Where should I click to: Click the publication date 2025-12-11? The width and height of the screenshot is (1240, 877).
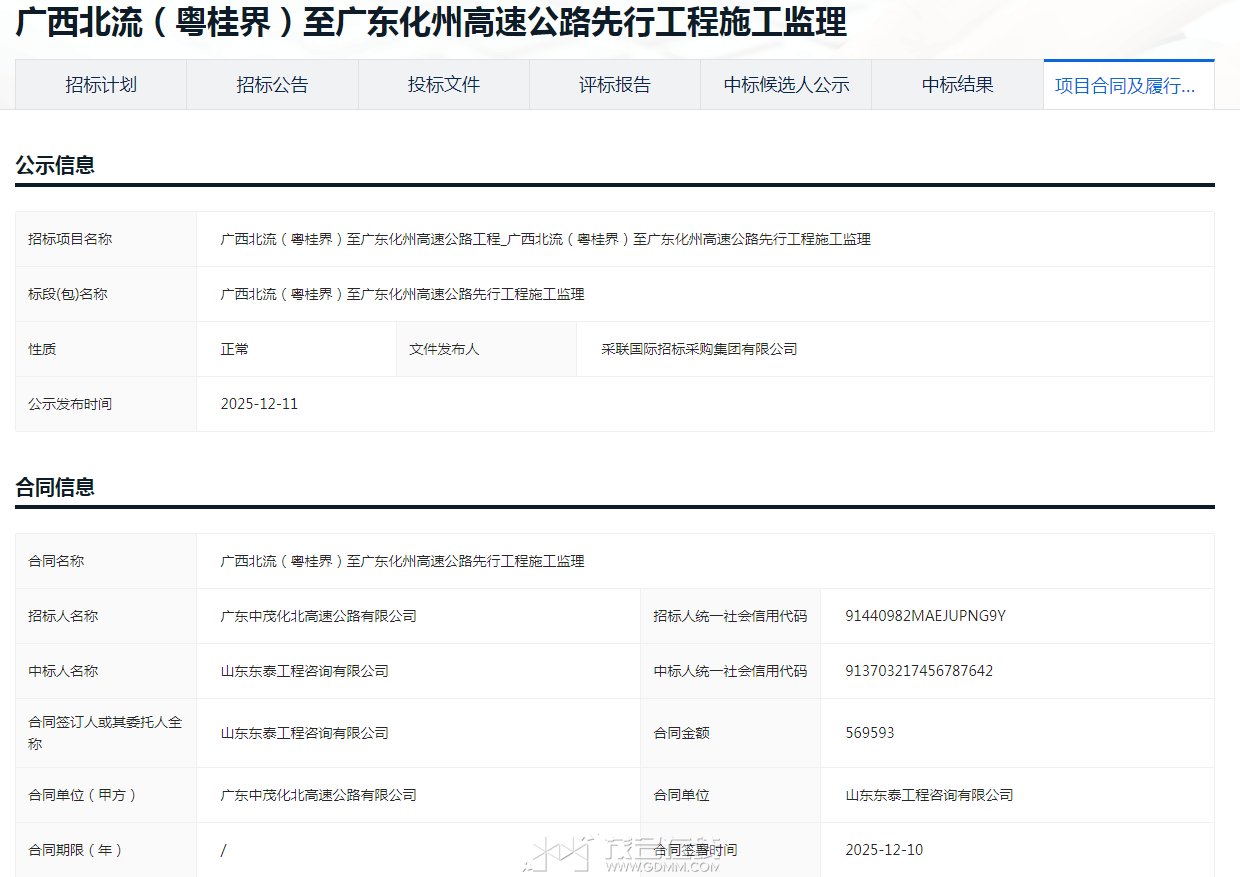tap(259, 404)
